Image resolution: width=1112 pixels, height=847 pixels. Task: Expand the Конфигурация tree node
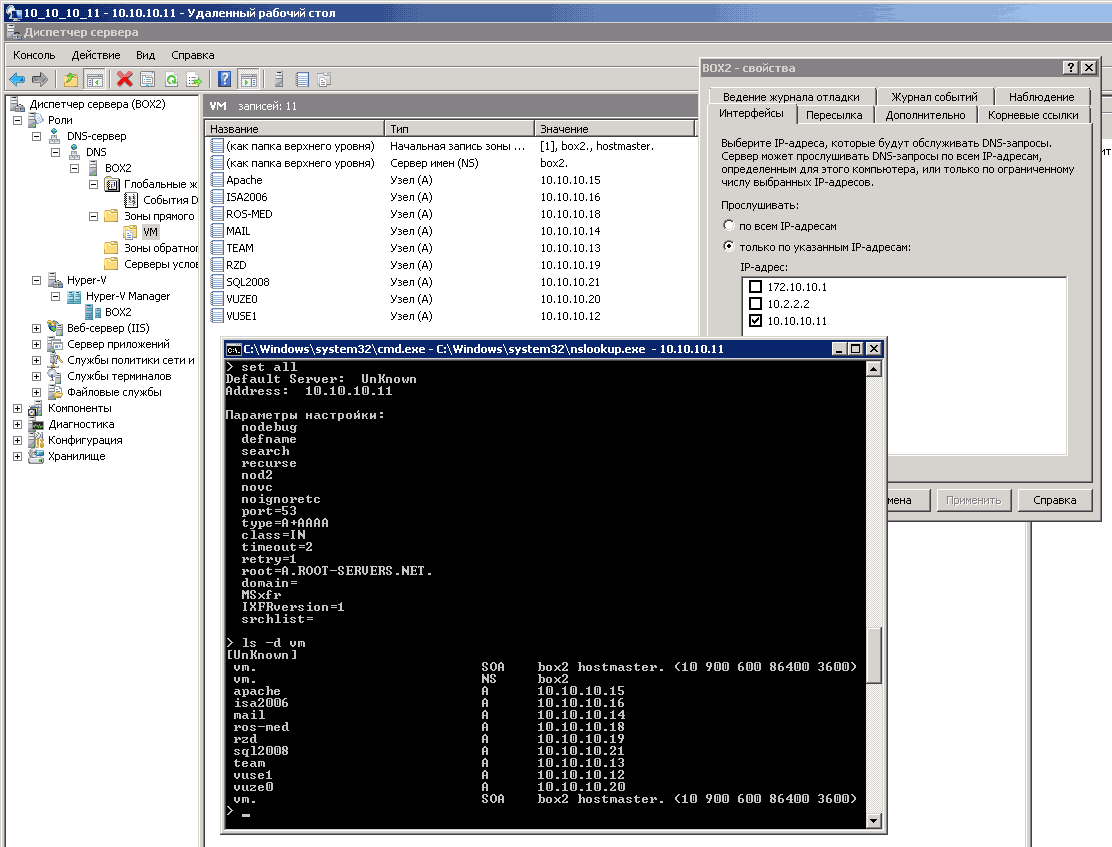coord(18,441)
